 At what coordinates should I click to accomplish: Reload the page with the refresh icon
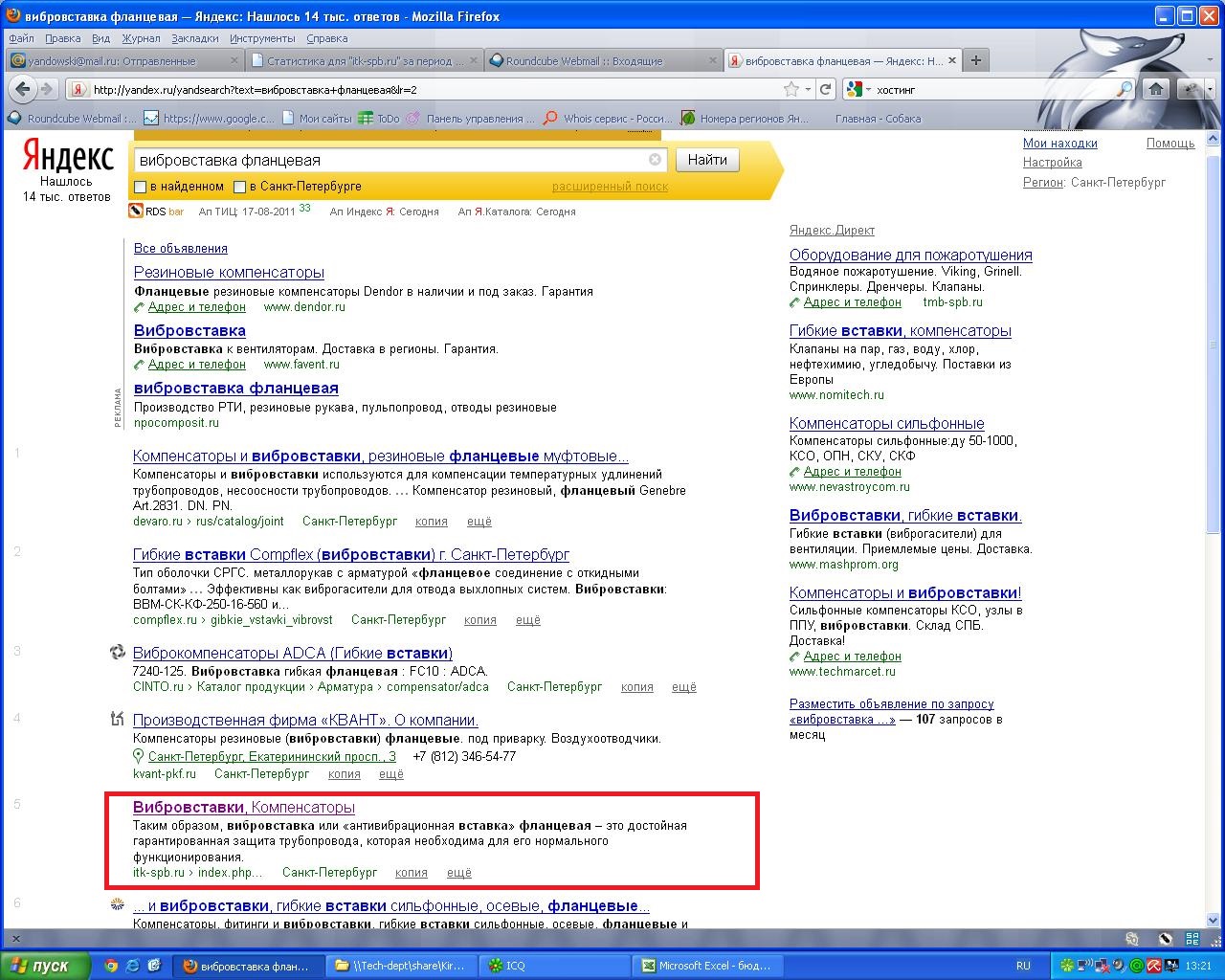(x=825, y=89)
